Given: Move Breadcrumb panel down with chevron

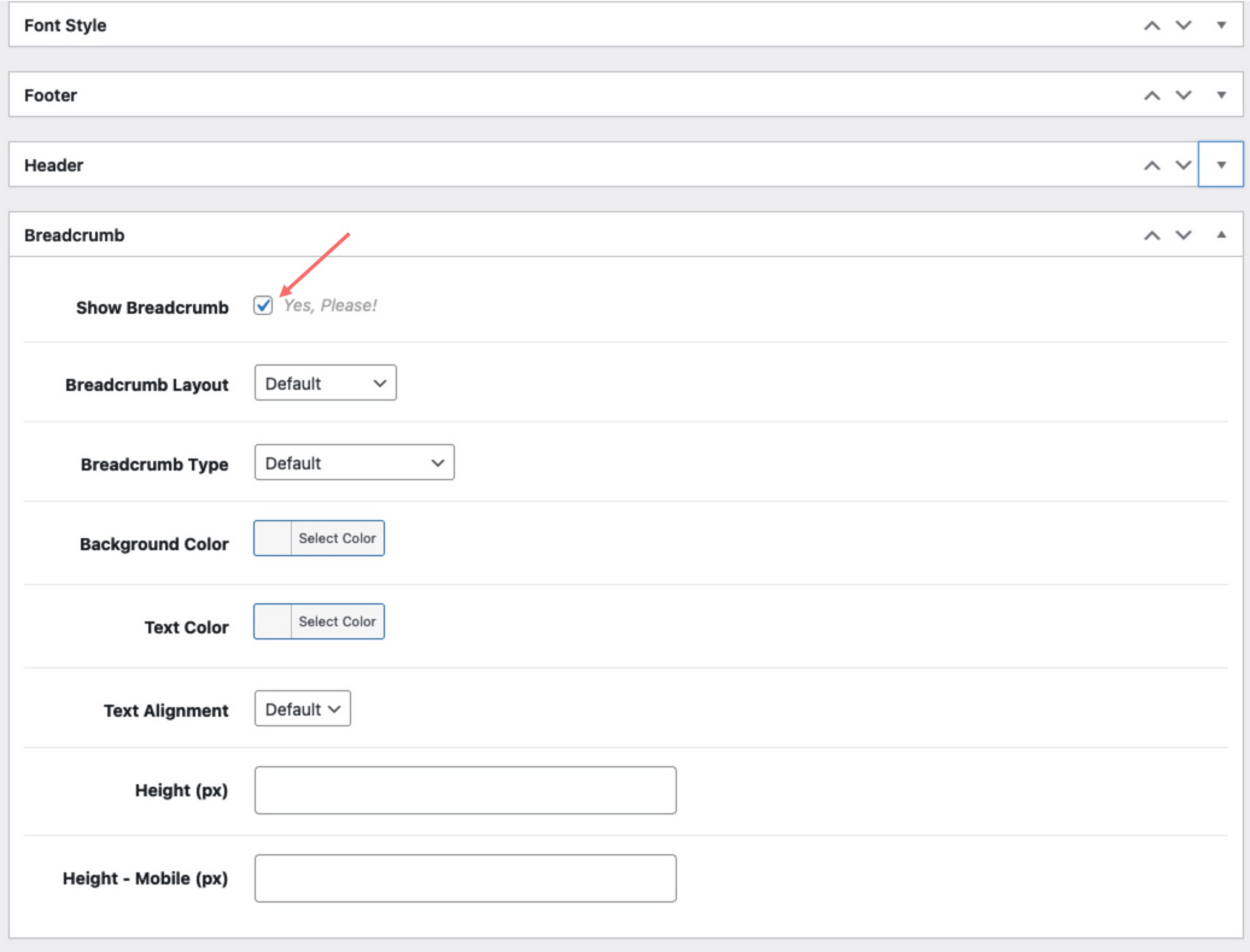Looking at the screenshot, I should pos(1184,235).
